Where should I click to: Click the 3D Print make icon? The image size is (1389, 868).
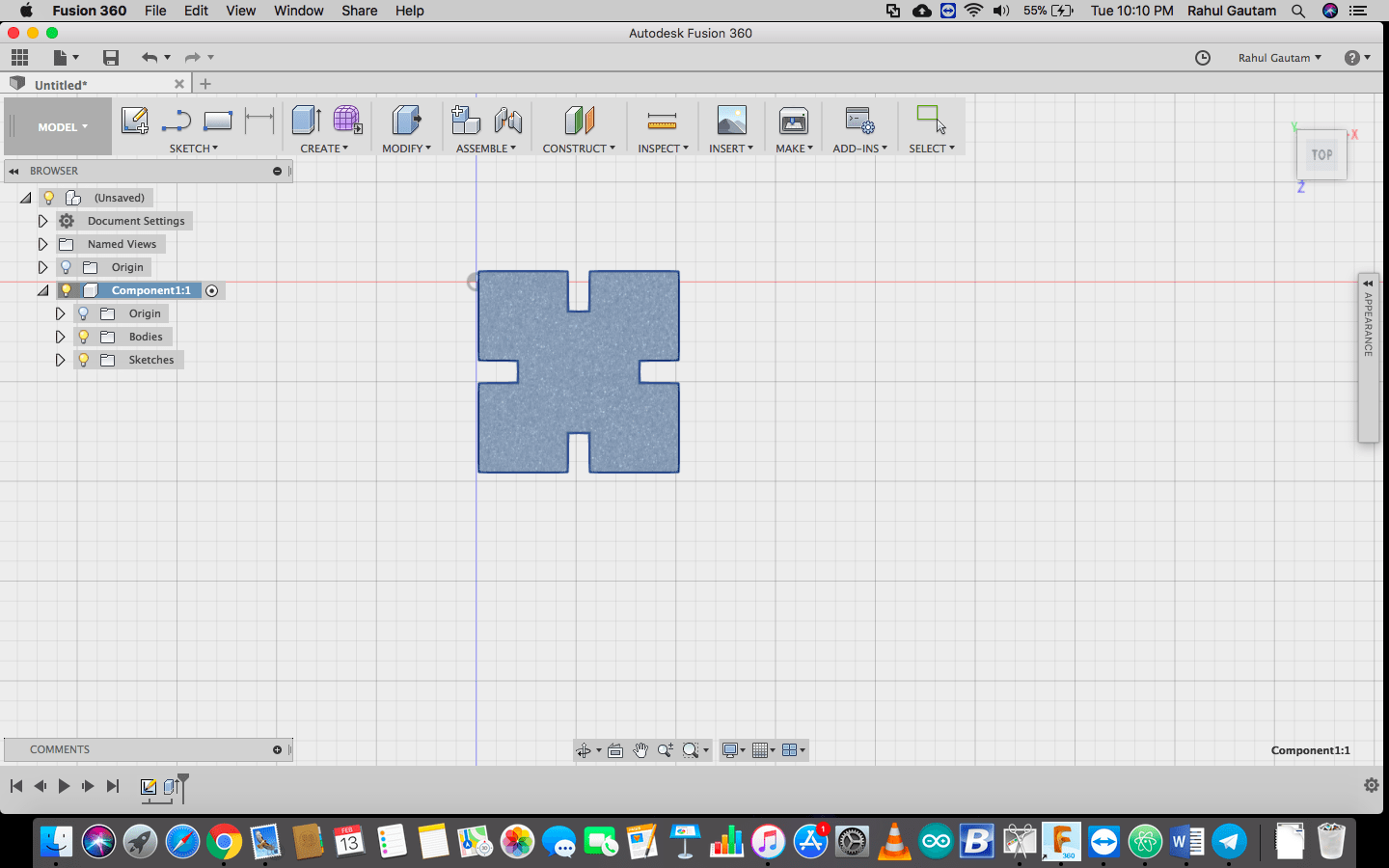(794, 121)
